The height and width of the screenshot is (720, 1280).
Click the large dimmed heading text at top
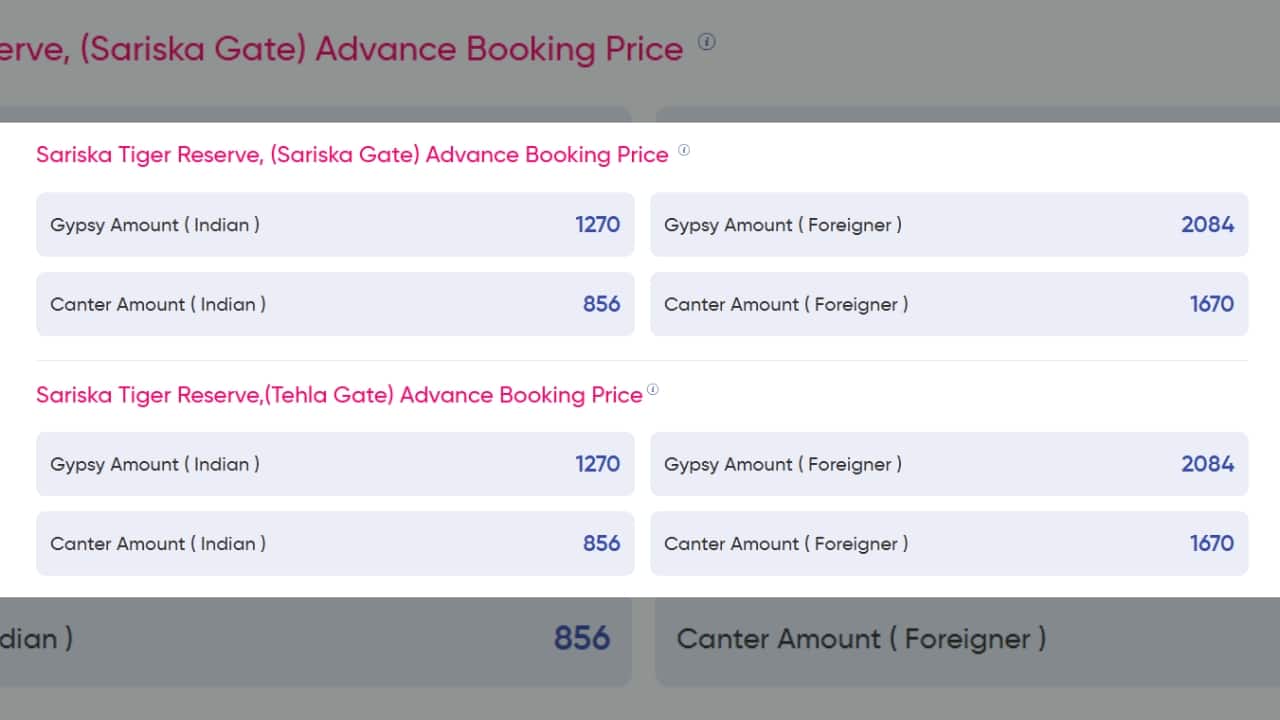pyautogui.click(x=340, y=48)
